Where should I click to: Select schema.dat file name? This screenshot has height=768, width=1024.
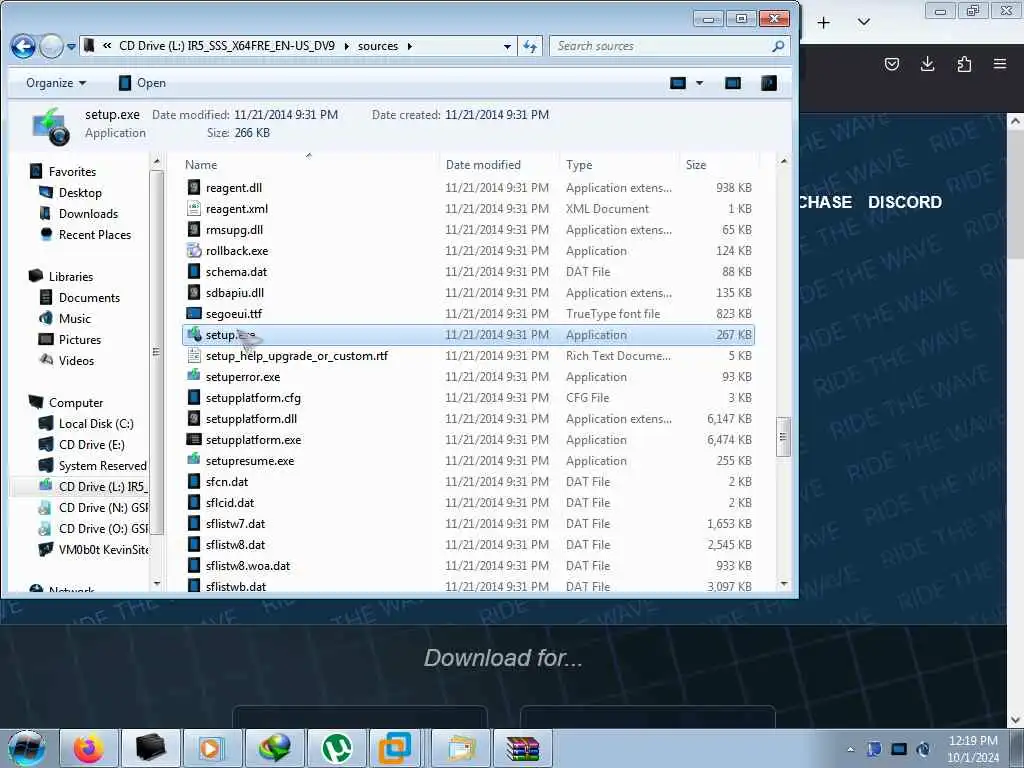tap(236, 272)
